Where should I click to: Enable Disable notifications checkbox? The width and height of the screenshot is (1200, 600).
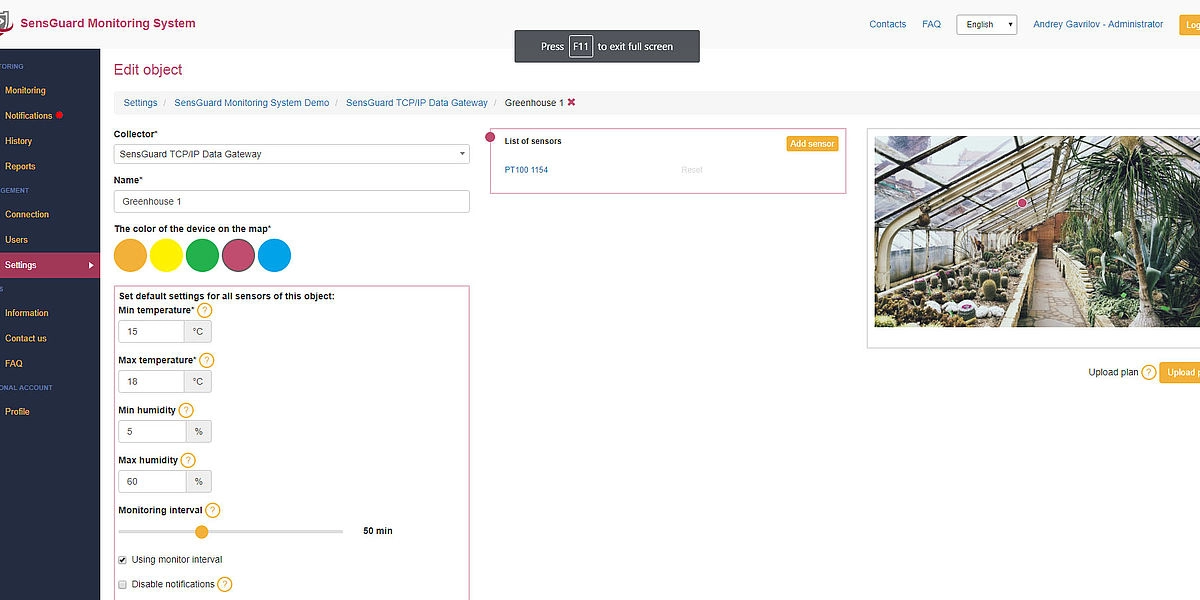point(123,584)
